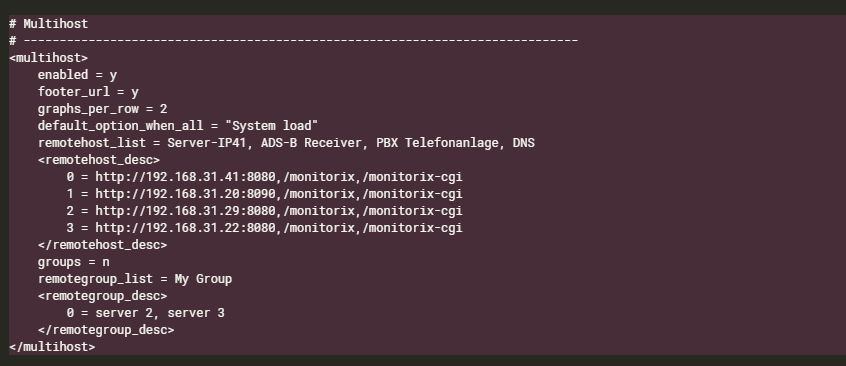Click the 'enabled = y' line

(77, 74)
